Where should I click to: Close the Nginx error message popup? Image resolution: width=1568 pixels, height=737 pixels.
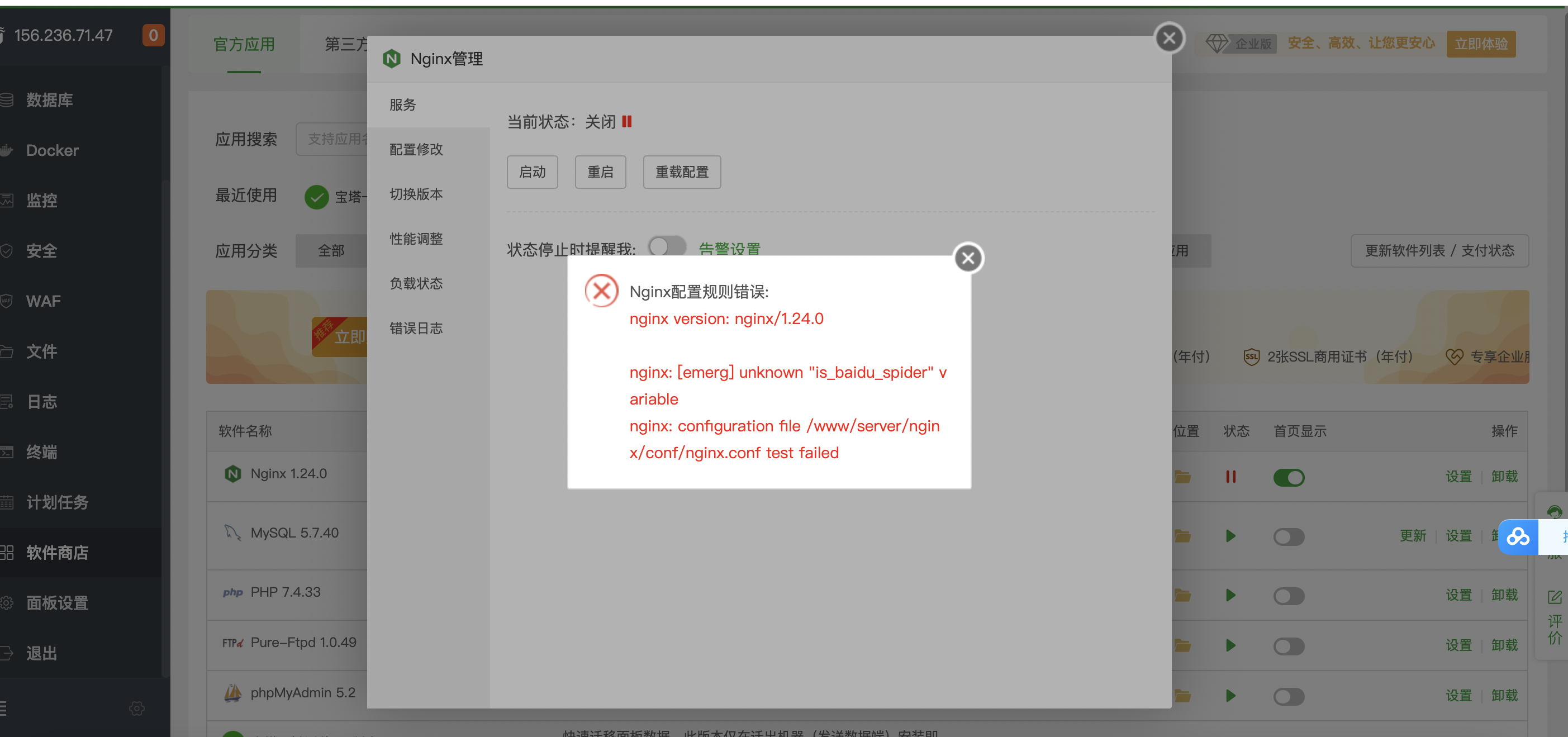tap(968, 258)
